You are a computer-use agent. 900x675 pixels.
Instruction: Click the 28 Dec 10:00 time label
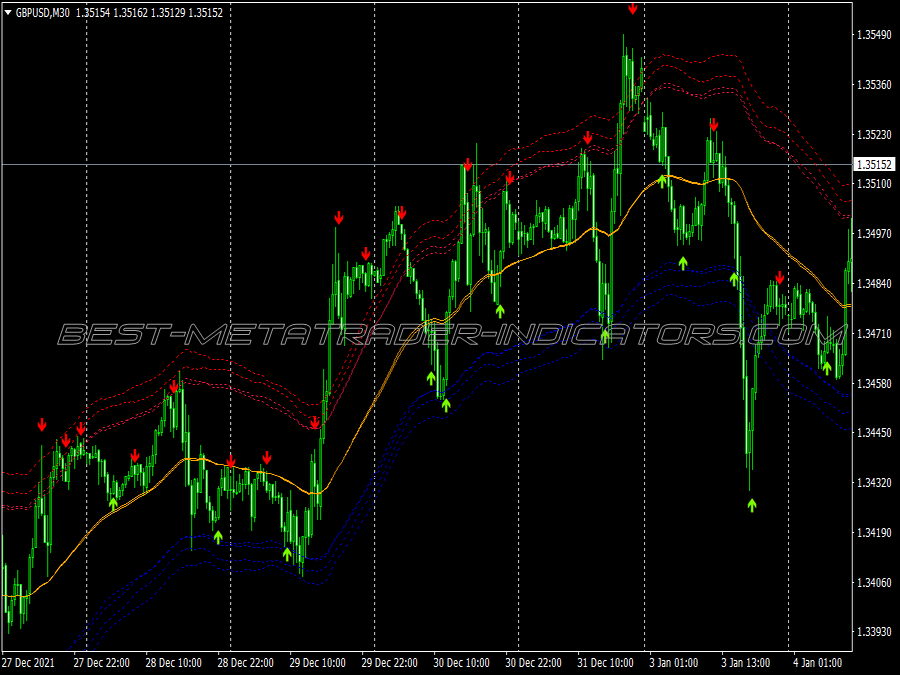173,662
